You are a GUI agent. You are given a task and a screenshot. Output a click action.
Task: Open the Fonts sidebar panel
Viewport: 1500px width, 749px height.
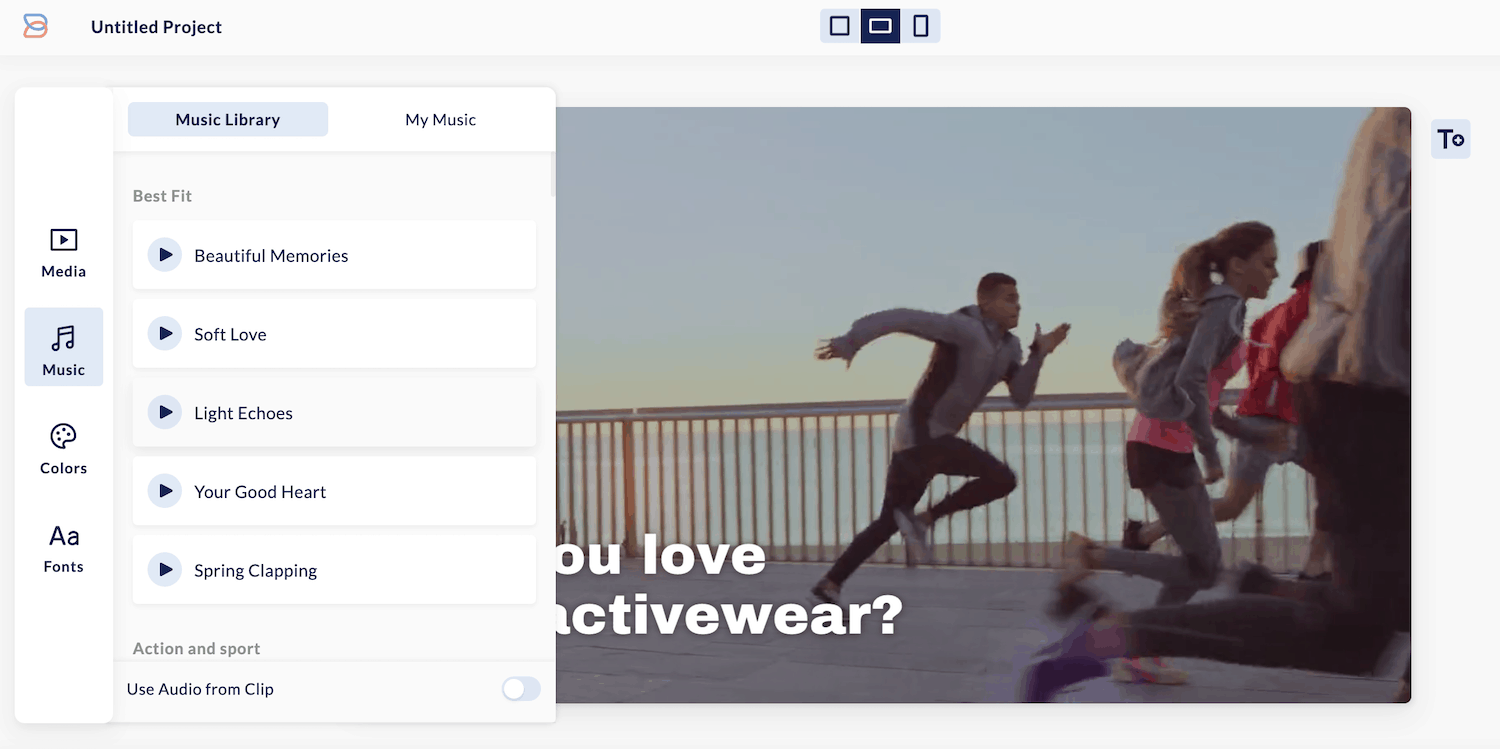coord(64,548)
